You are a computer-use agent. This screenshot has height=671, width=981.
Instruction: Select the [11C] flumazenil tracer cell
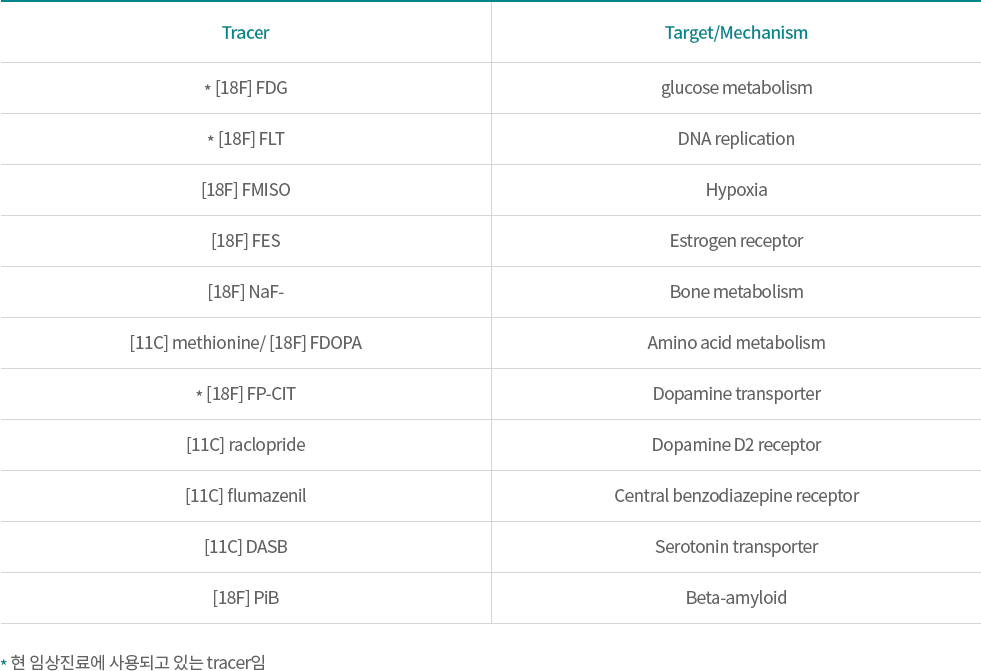point(245,496)
